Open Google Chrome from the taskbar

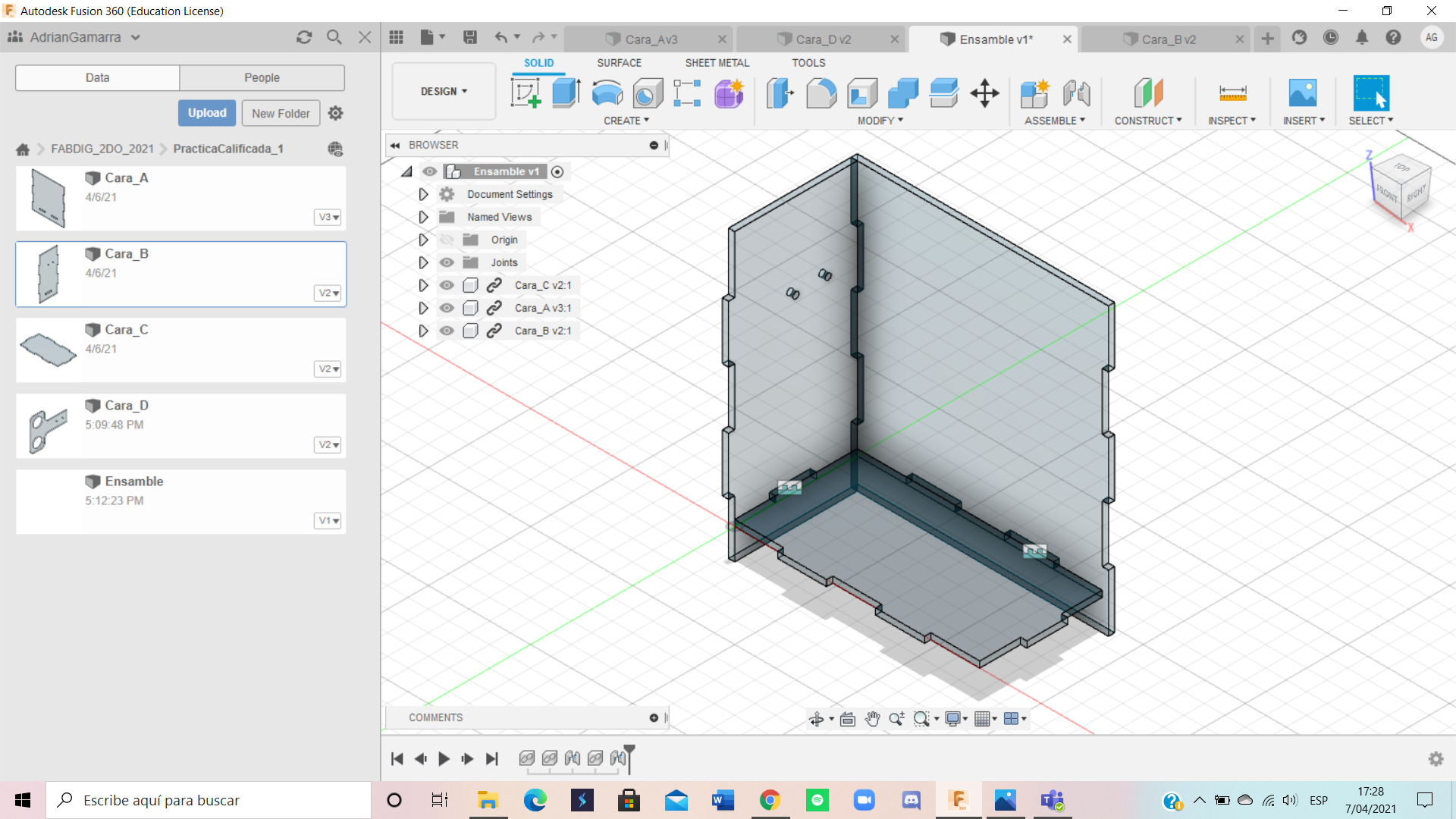[x=770, y=800]
